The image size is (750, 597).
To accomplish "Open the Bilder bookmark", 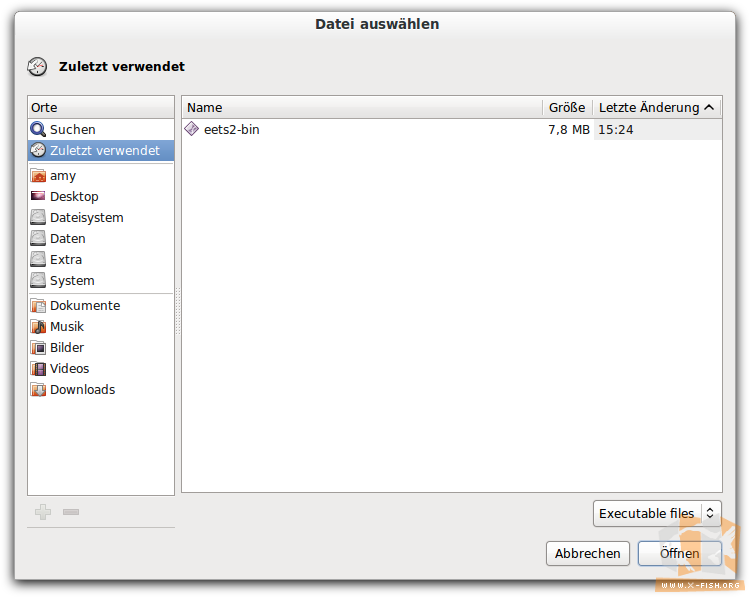I will pyautogui.click(x=101, y=348).
